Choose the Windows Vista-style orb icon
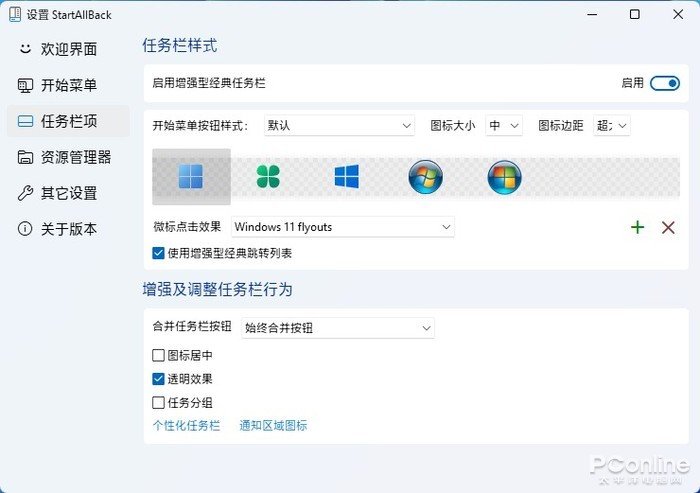This screenshot has height=493, width=700. pos(504,177)
